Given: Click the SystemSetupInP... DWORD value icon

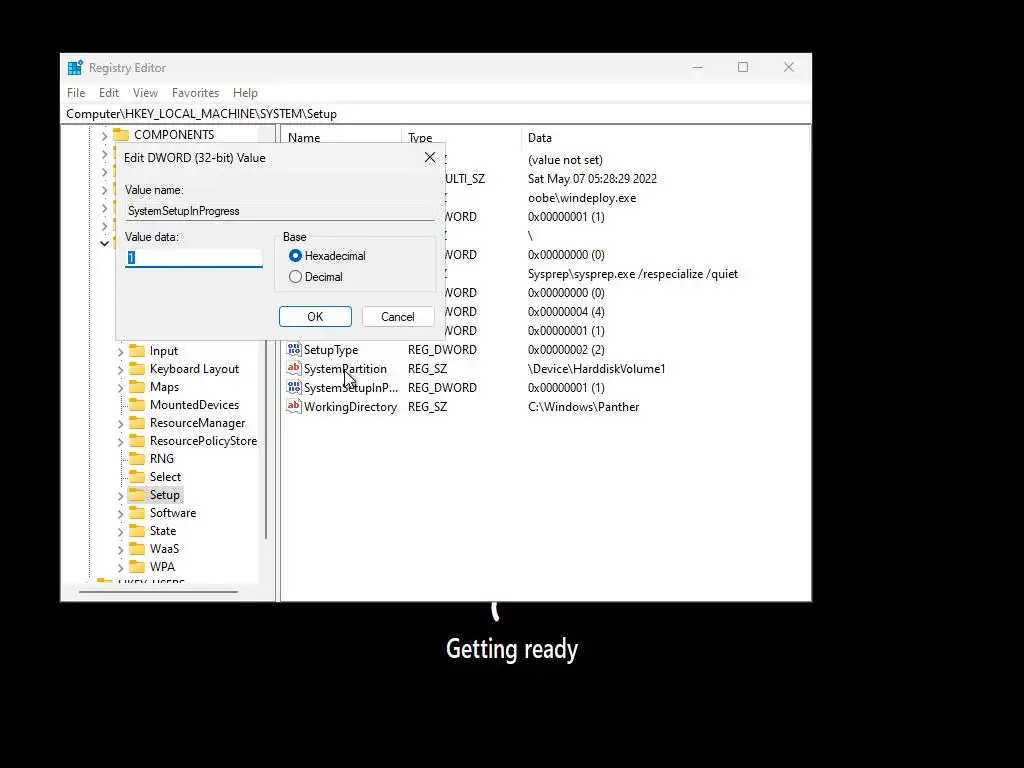Looking at the screenshot, I should click(x=294, y=387).
